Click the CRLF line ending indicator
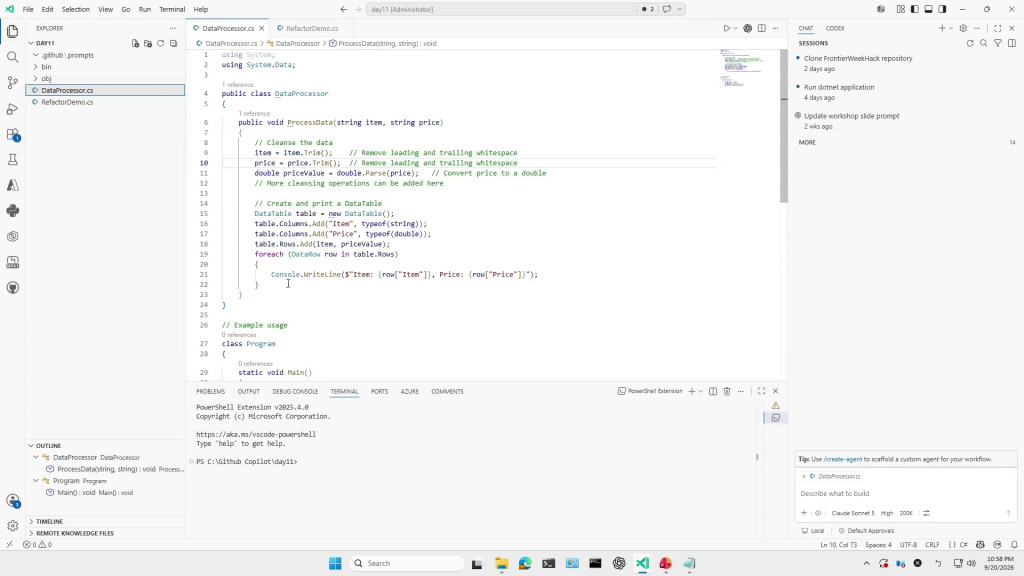The height and width of the screenshot is (576, 1024). coord(932,545)
